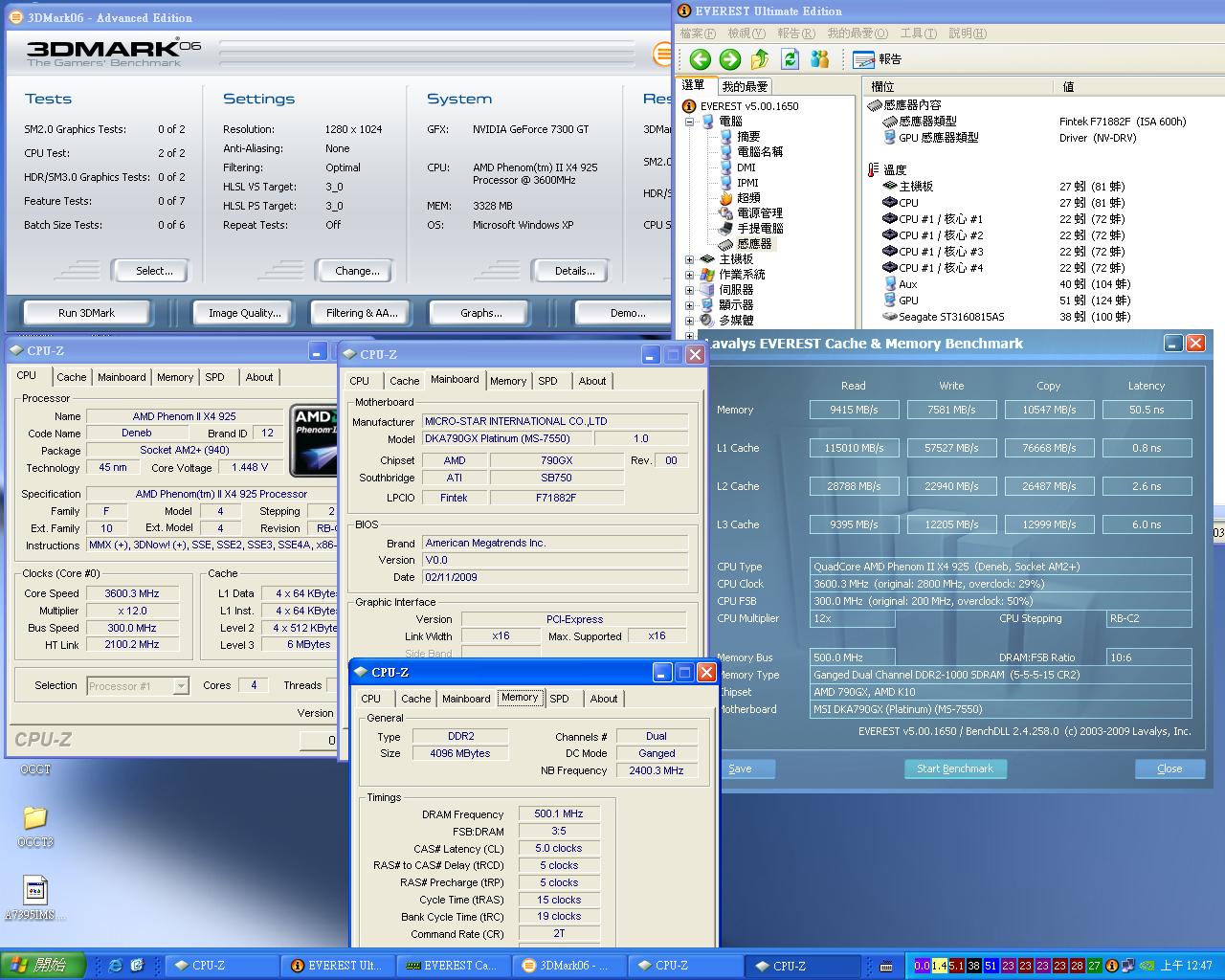Open the 檔案 menu in EVEREST
Viewport: 1225px width, 980px height.
pyautogui.click(x=698, y=33)
